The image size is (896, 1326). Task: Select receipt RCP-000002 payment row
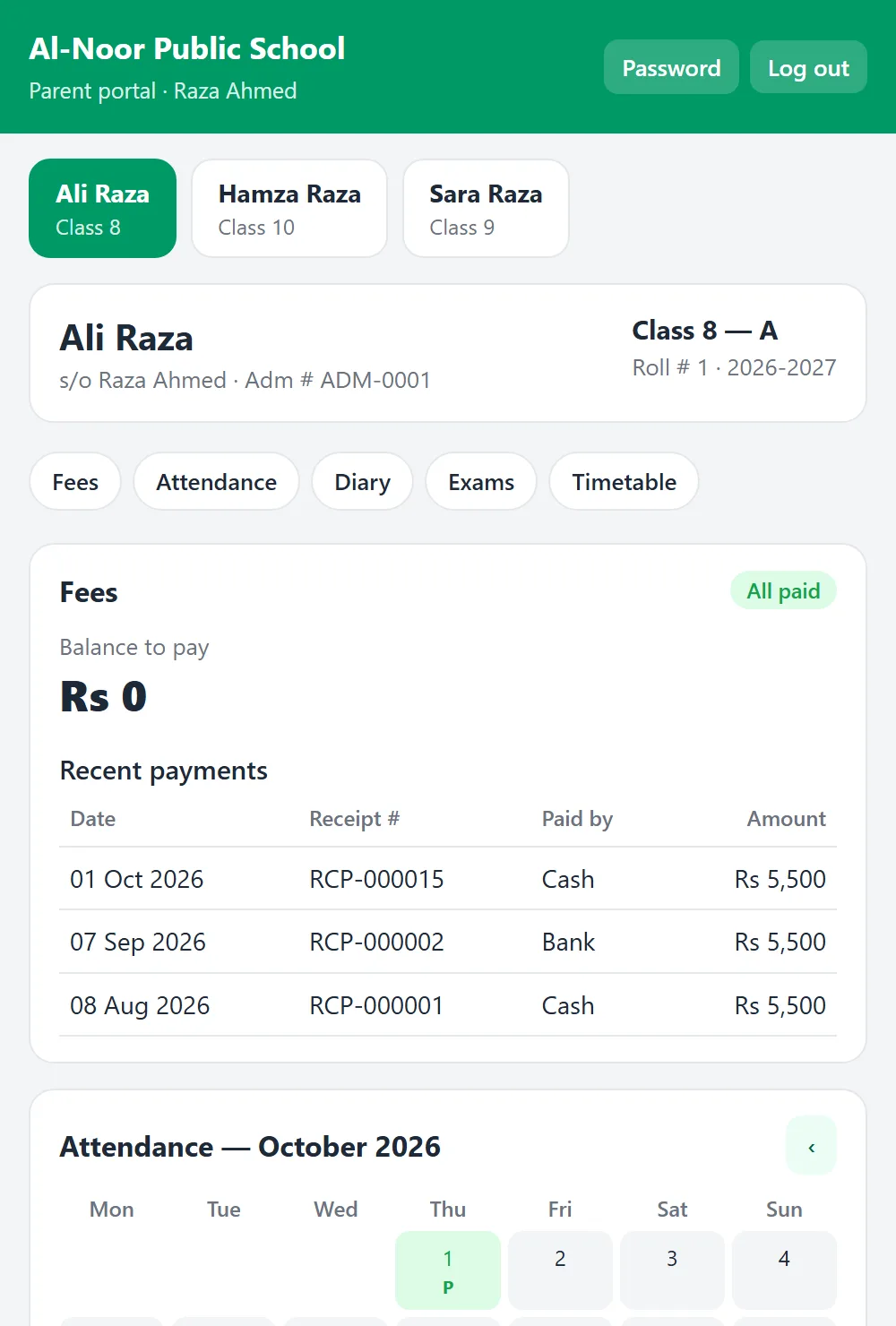(x=448, y=942)
